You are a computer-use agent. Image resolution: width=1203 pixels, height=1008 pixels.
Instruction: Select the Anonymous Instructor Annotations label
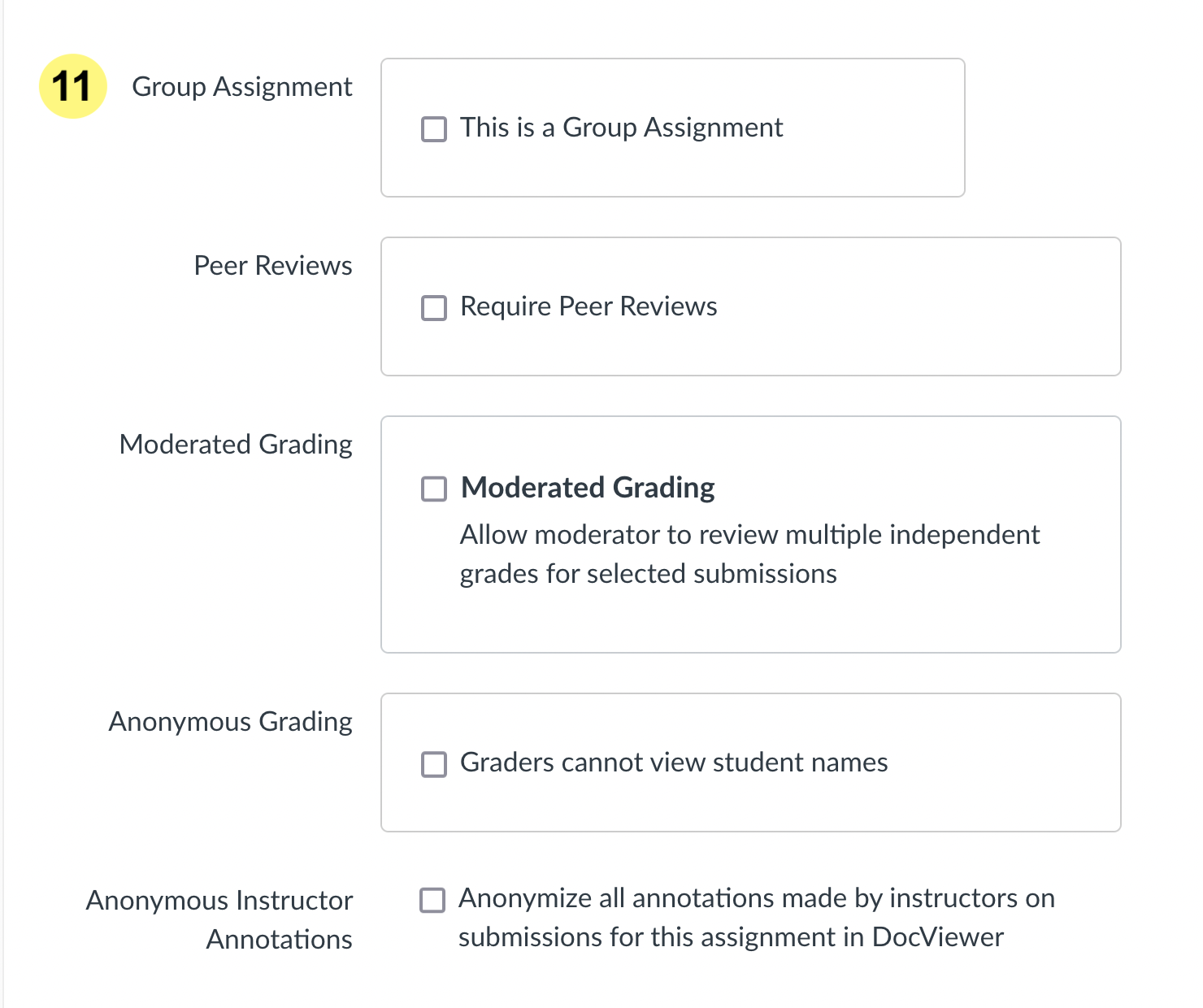(x=219, y=919)
